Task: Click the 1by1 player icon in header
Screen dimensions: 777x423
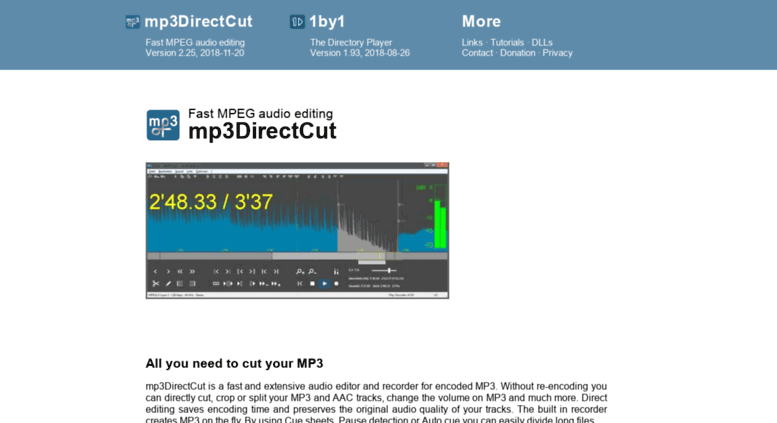Action: click(297, 22)
